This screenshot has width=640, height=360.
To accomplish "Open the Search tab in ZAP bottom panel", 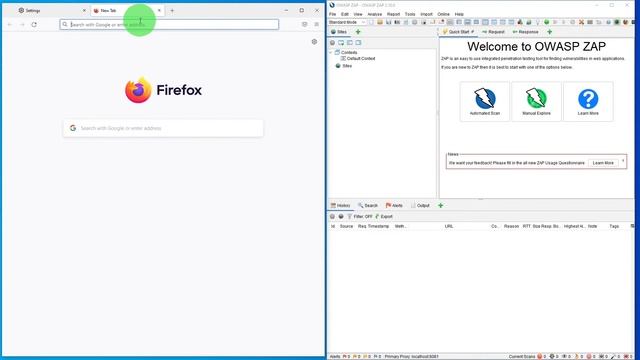I will pos(368,206).
